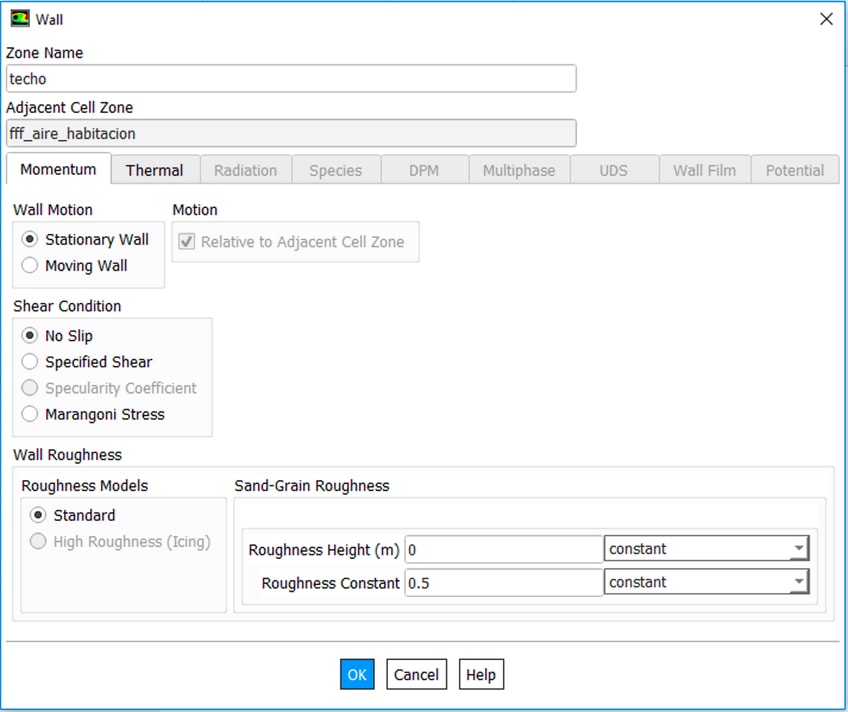Select the Standard roughness model
Image resolution: width=848 pixels, height=712 pixels.
pyautogui.click(x=38, y=515)
